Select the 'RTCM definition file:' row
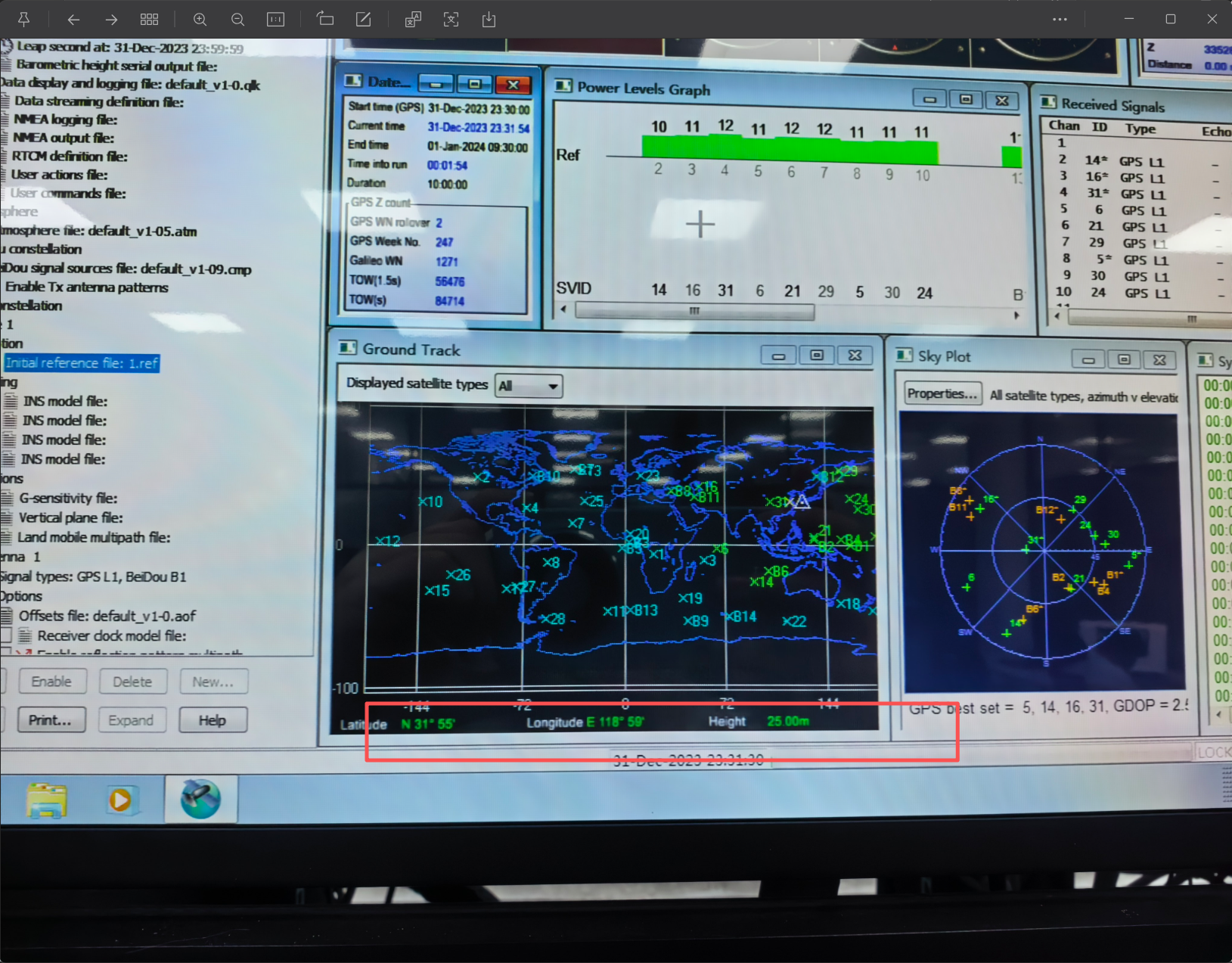Screen dimensions: 1232x963 tap(70, 157)
